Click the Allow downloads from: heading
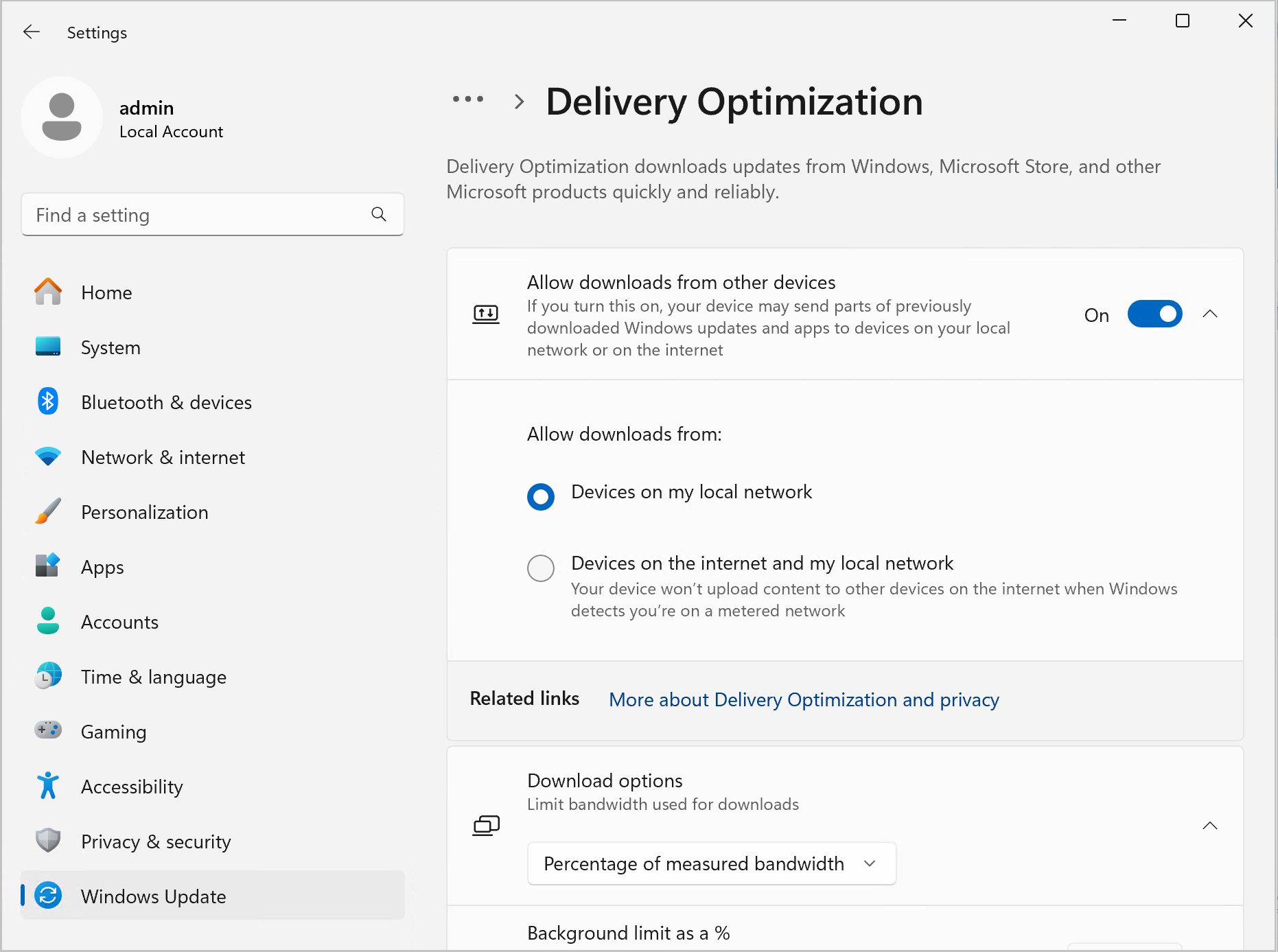This screenshot has width=1278, height=952. [624, 434]
